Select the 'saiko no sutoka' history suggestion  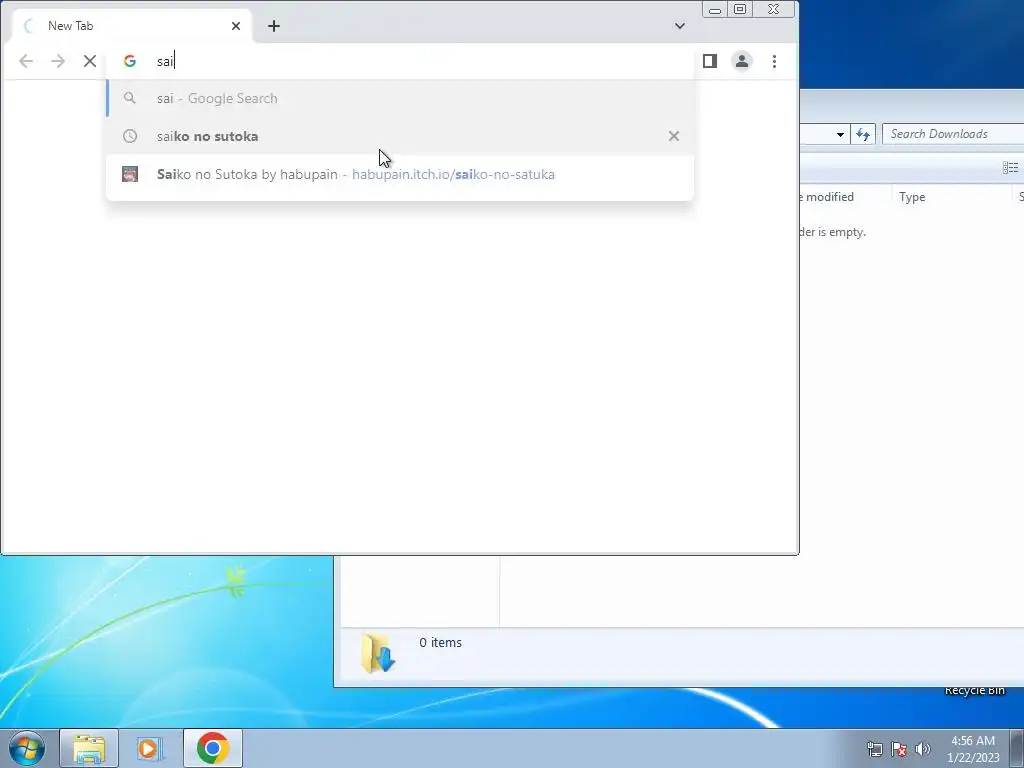[400, 136]
